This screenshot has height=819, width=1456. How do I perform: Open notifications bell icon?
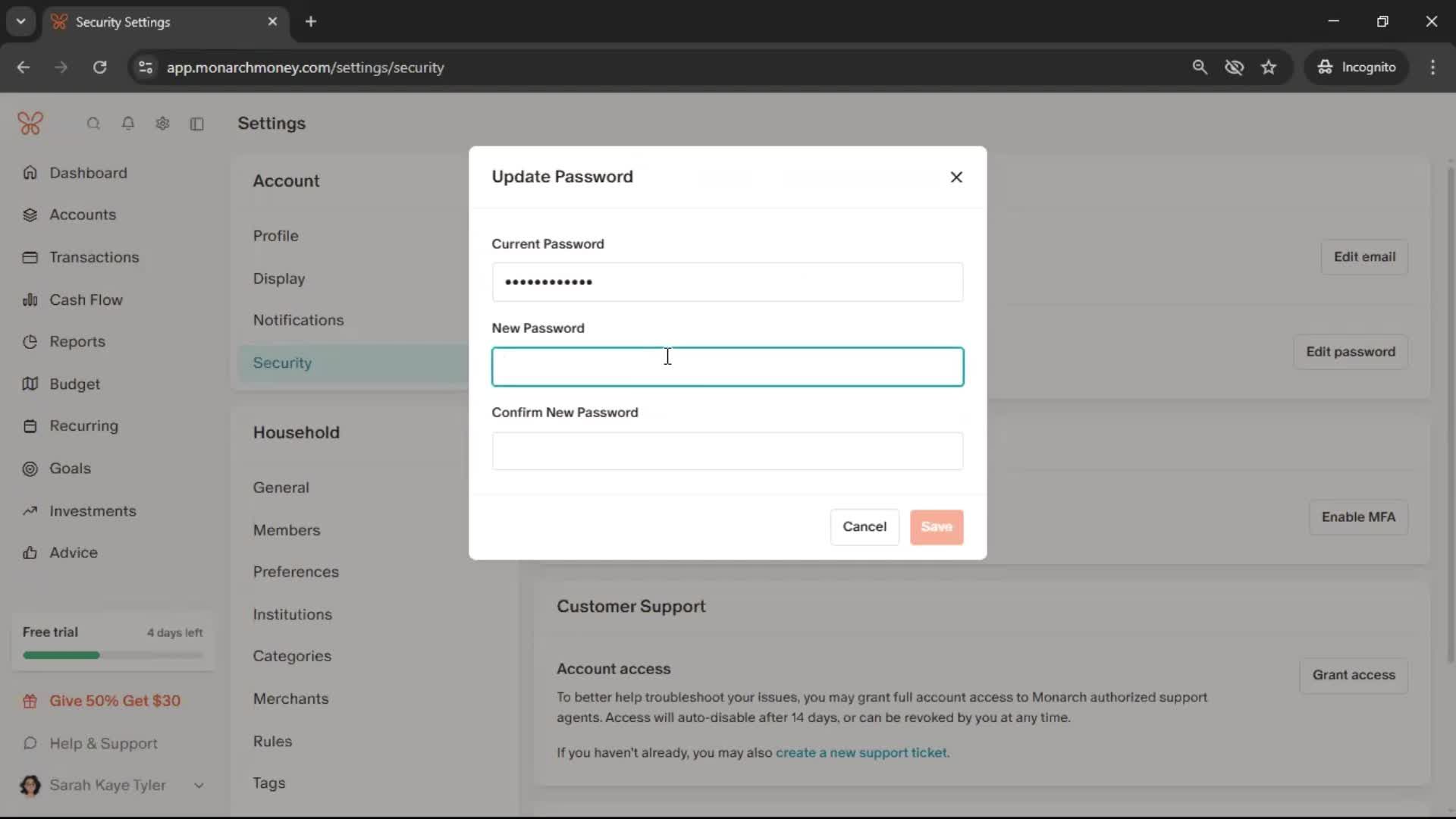pyautogui.click(x=128, y=124)
